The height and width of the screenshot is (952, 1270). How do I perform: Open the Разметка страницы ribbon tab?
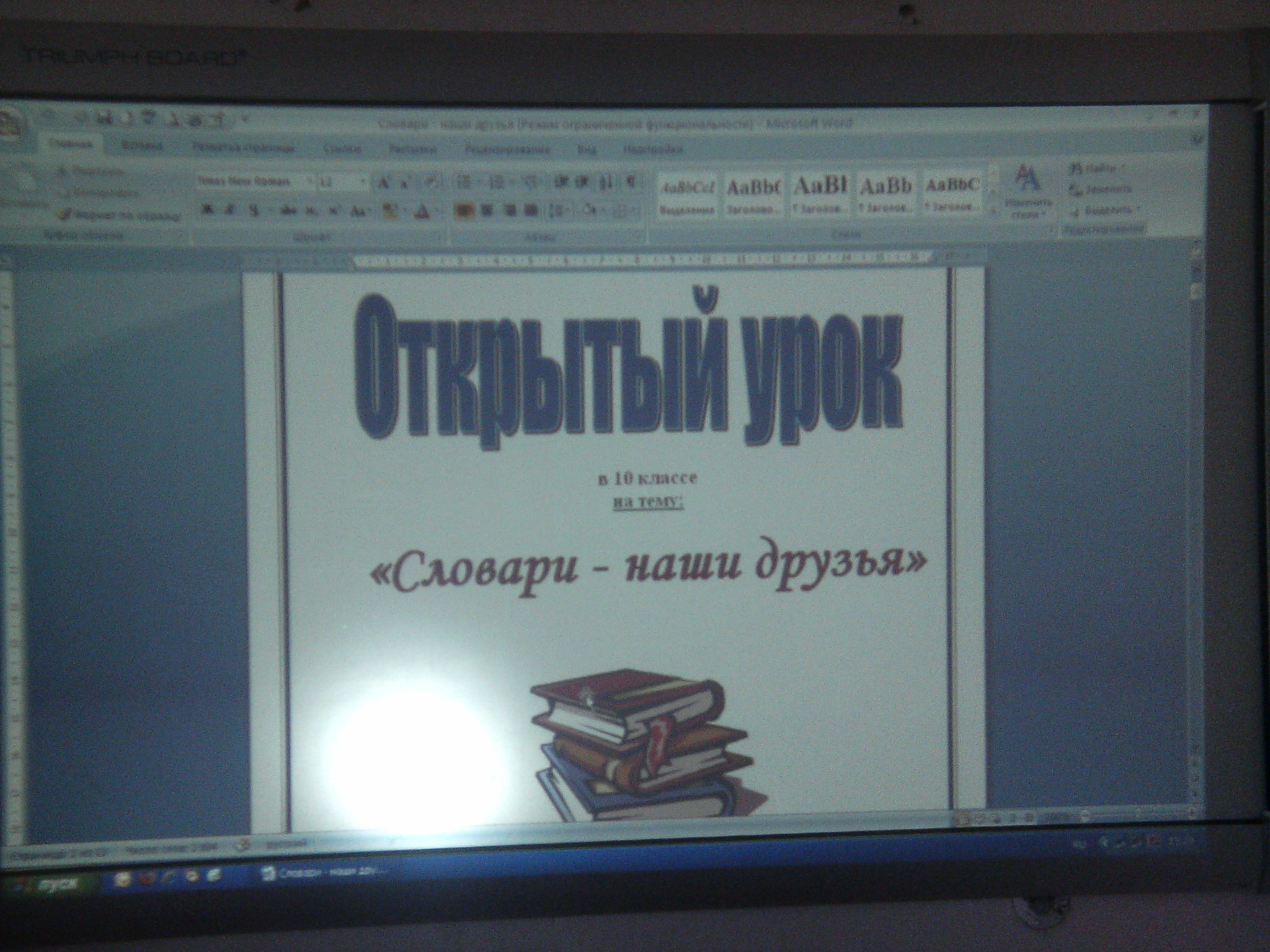(x=242, y=149)
